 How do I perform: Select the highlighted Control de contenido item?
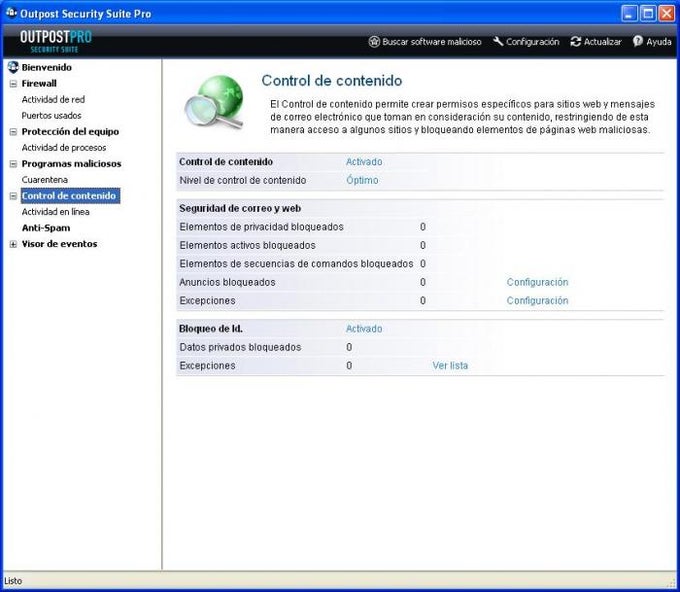(70, 196)
